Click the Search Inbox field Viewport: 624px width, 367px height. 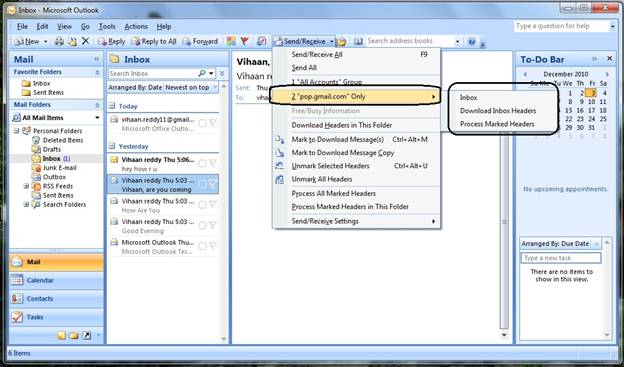(153, 74)
